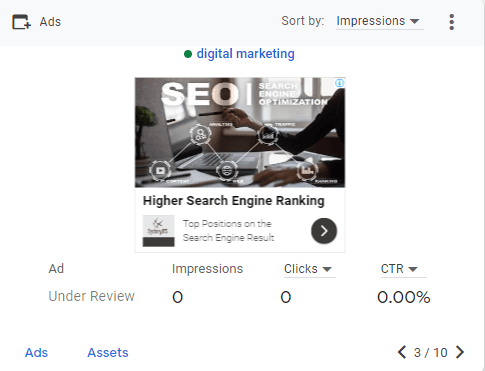This screenshot has height=371, width=485.
Task: Click the Higher Search Engine Ranking headline
Action: click(x=233, y=201)
